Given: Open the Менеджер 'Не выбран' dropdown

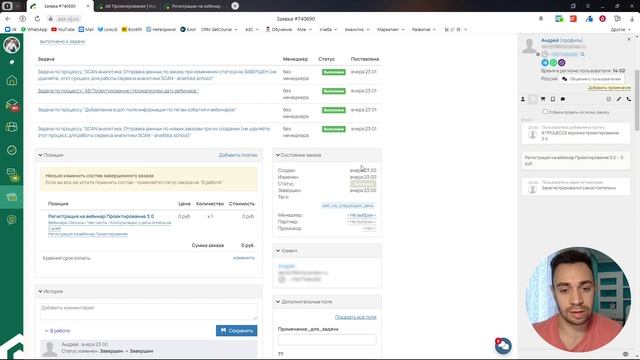Looking at the screenshot, I should (362, 215).
